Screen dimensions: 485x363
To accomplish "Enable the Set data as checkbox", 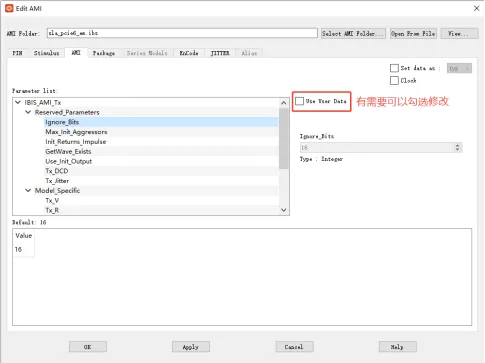I will tap(394, 68).
